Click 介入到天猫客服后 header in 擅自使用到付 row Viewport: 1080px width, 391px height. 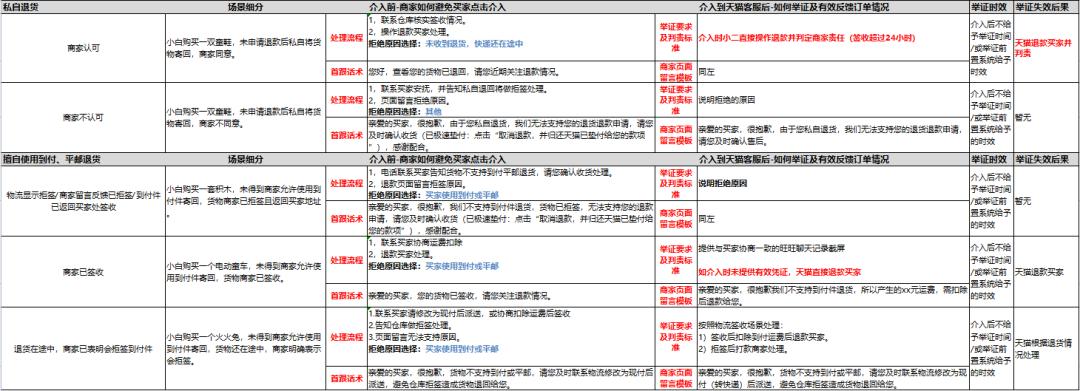pyautogui.click(x=832, y=160)
